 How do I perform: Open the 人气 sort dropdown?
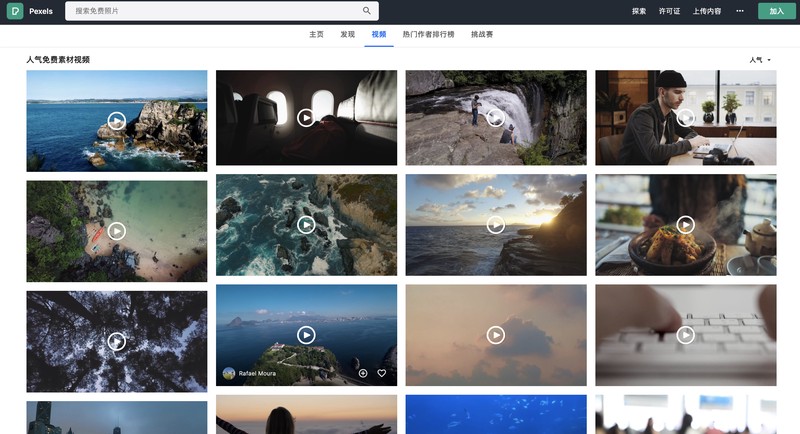pyautogui.click(x=760, y=60)
